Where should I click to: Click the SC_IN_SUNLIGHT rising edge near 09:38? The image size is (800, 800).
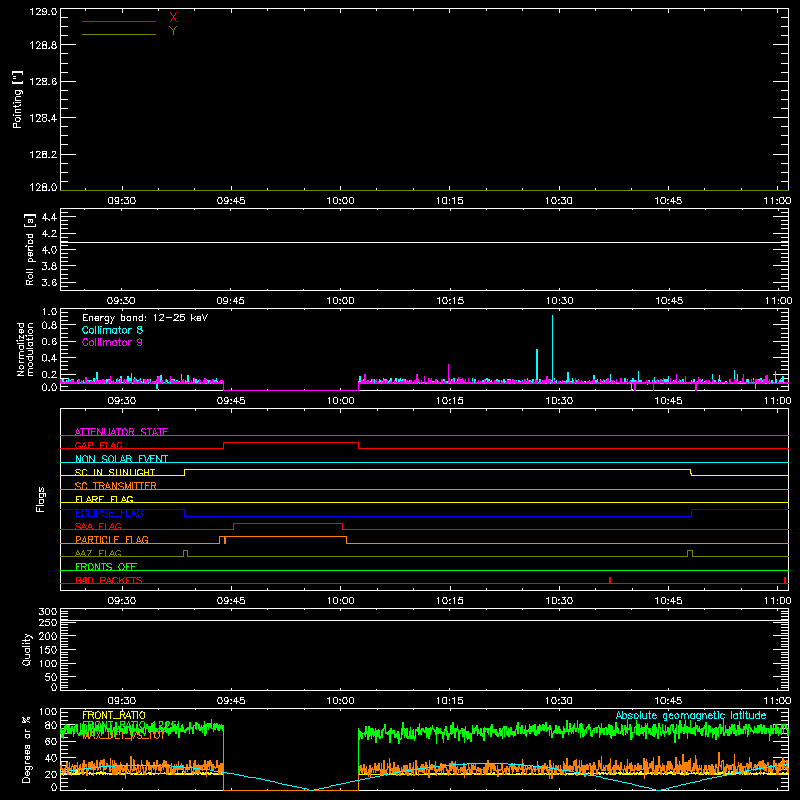pos(185,472)
